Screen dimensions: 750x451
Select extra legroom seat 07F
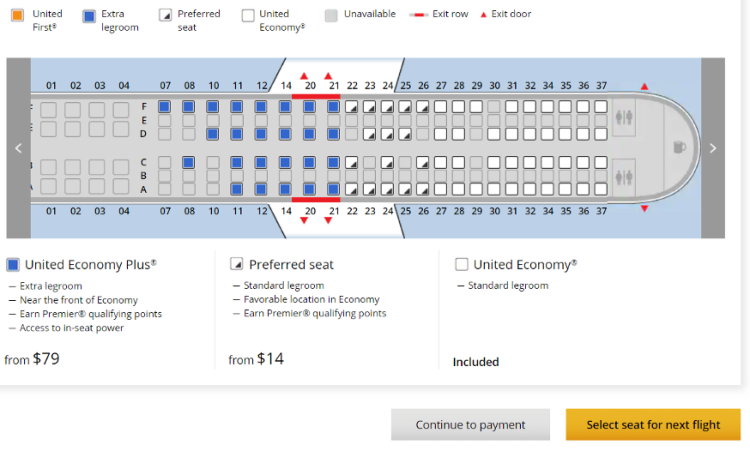[165, 107]
